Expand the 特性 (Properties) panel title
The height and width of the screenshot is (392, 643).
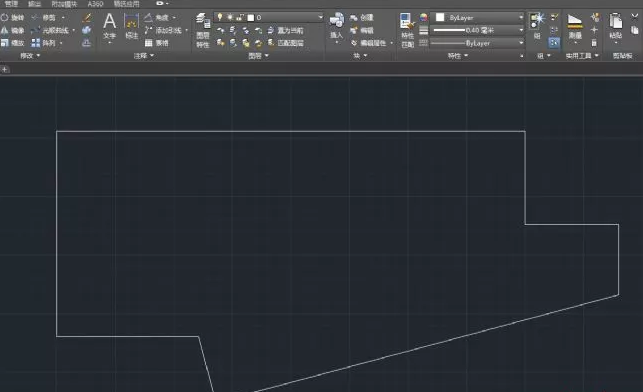coord(458,55)
